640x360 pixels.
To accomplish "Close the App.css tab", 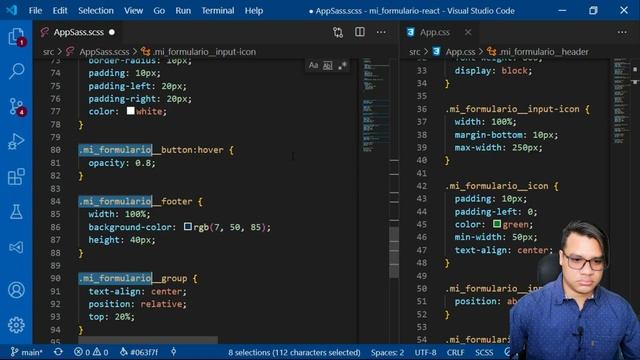I will click(x=468, y=32).
